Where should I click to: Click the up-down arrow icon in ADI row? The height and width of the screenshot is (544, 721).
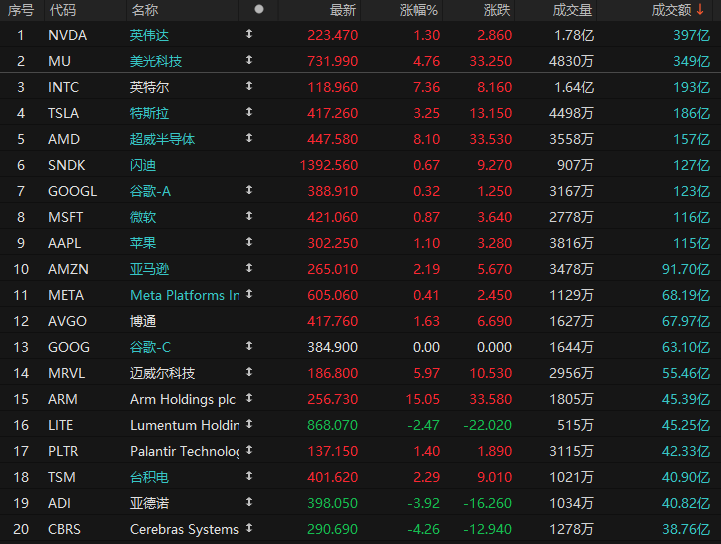249,502
